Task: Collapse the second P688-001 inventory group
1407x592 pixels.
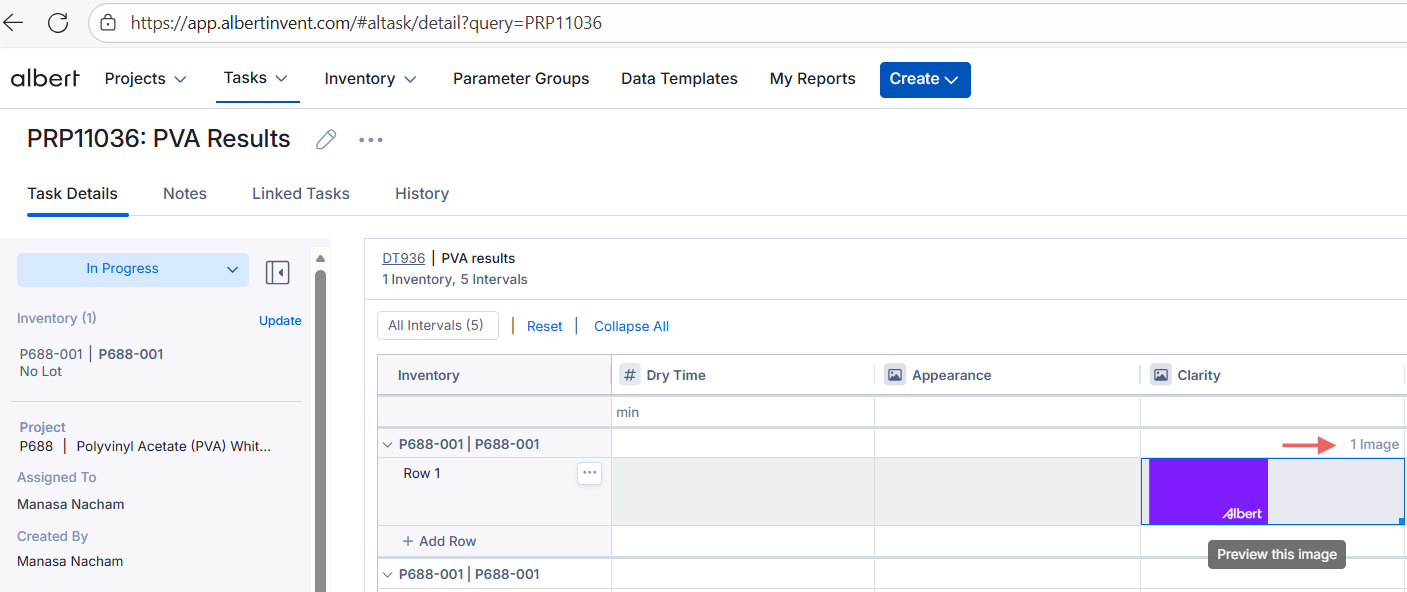Action: (x=388, y=575)
